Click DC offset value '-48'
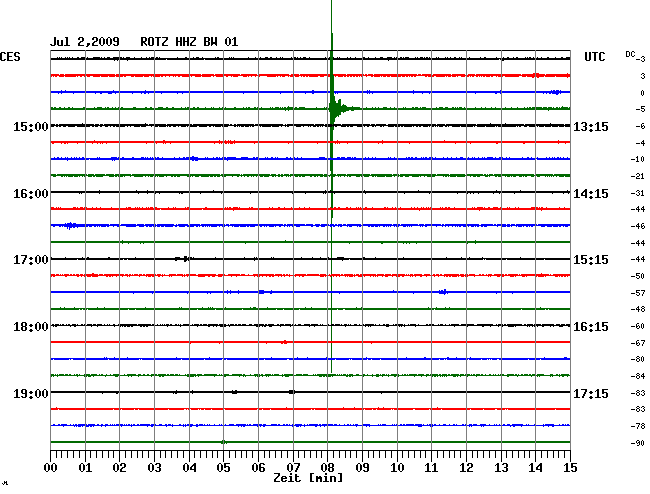650x494 pixels. point(638,309)
